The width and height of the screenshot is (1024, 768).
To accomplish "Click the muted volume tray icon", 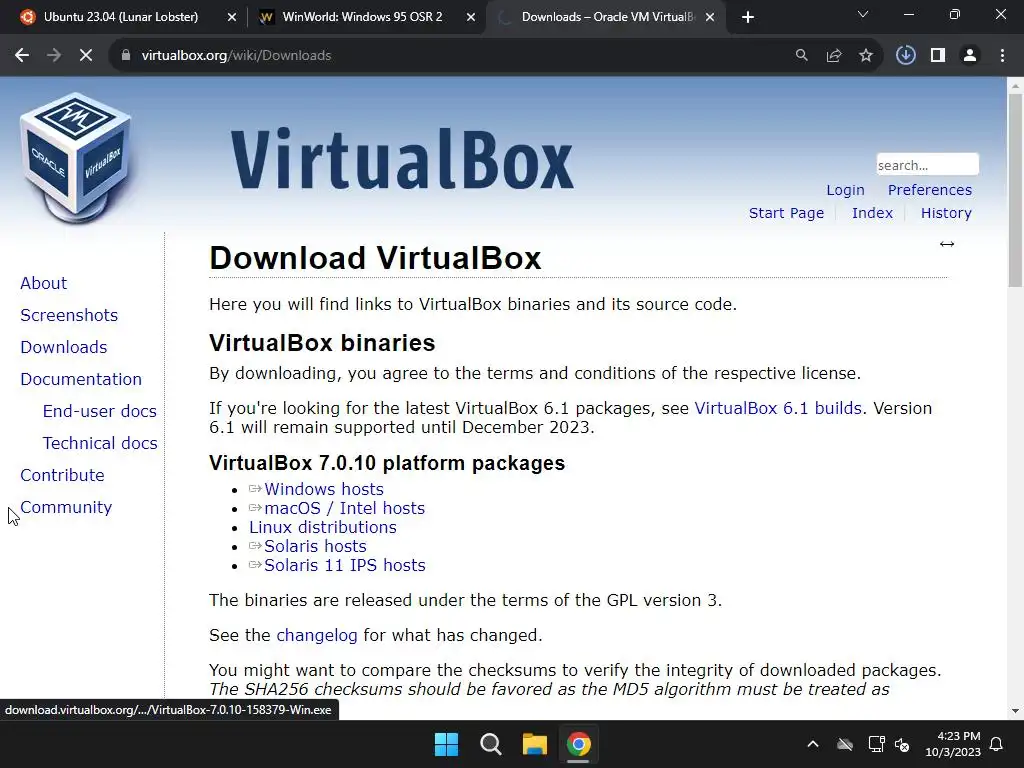I will point(903,744).
